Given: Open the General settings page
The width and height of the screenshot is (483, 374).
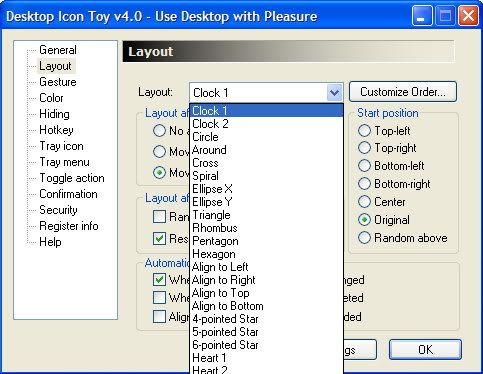Looking at the screenshot, I should (x=58, y=50).
